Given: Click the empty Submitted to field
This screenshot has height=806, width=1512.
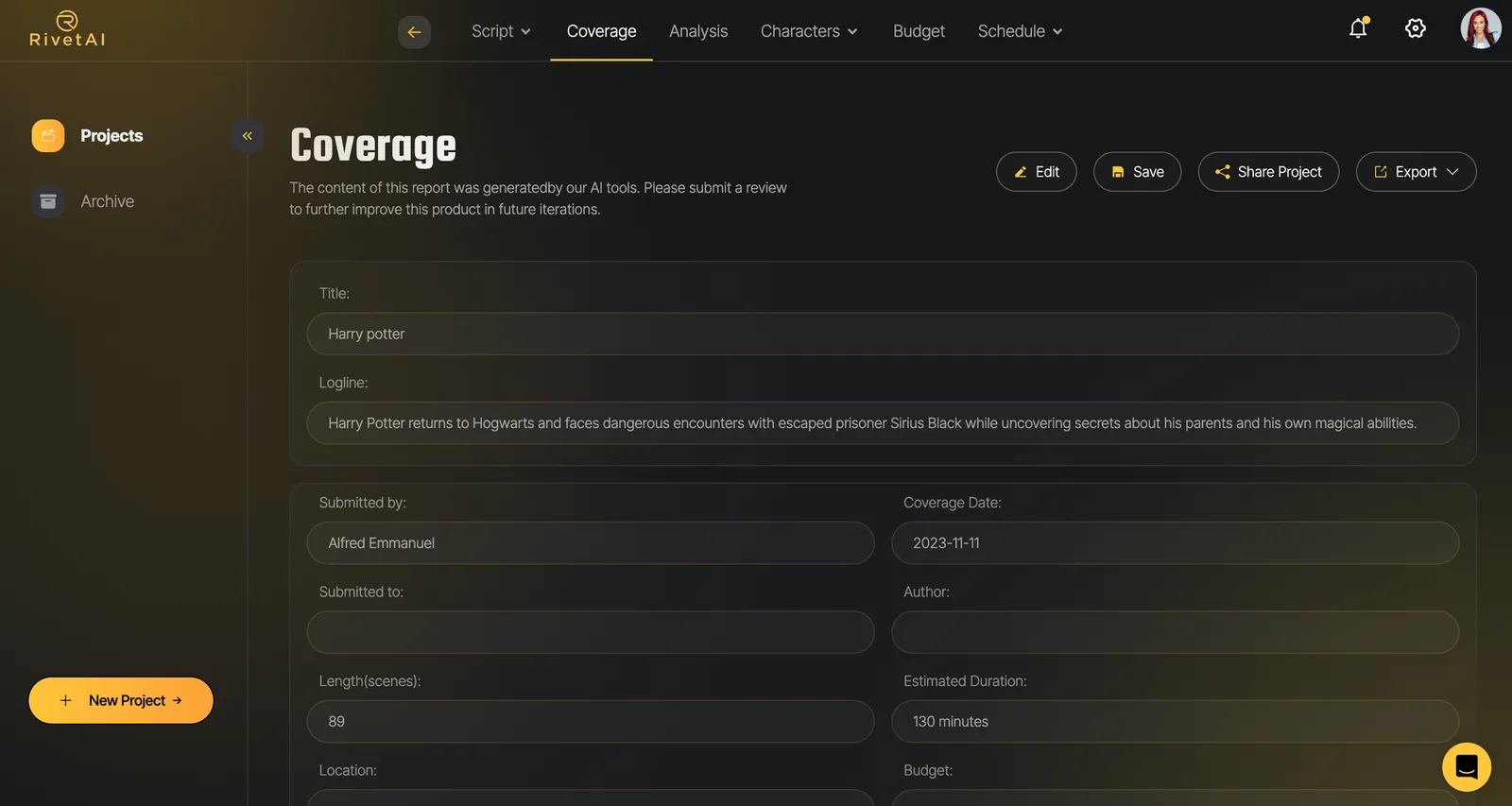Looking at the screenshot, I should (591, 632).
